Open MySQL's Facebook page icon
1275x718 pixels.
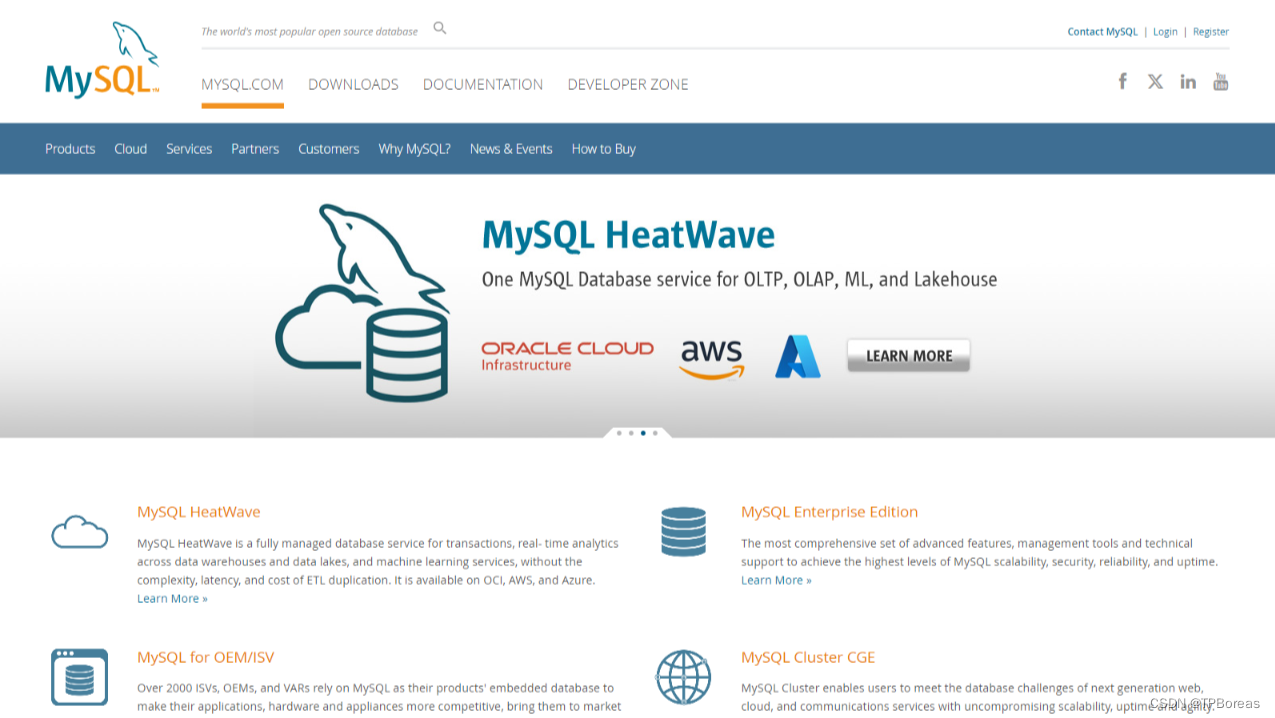pyautogui.click(x=1123, y=81)
